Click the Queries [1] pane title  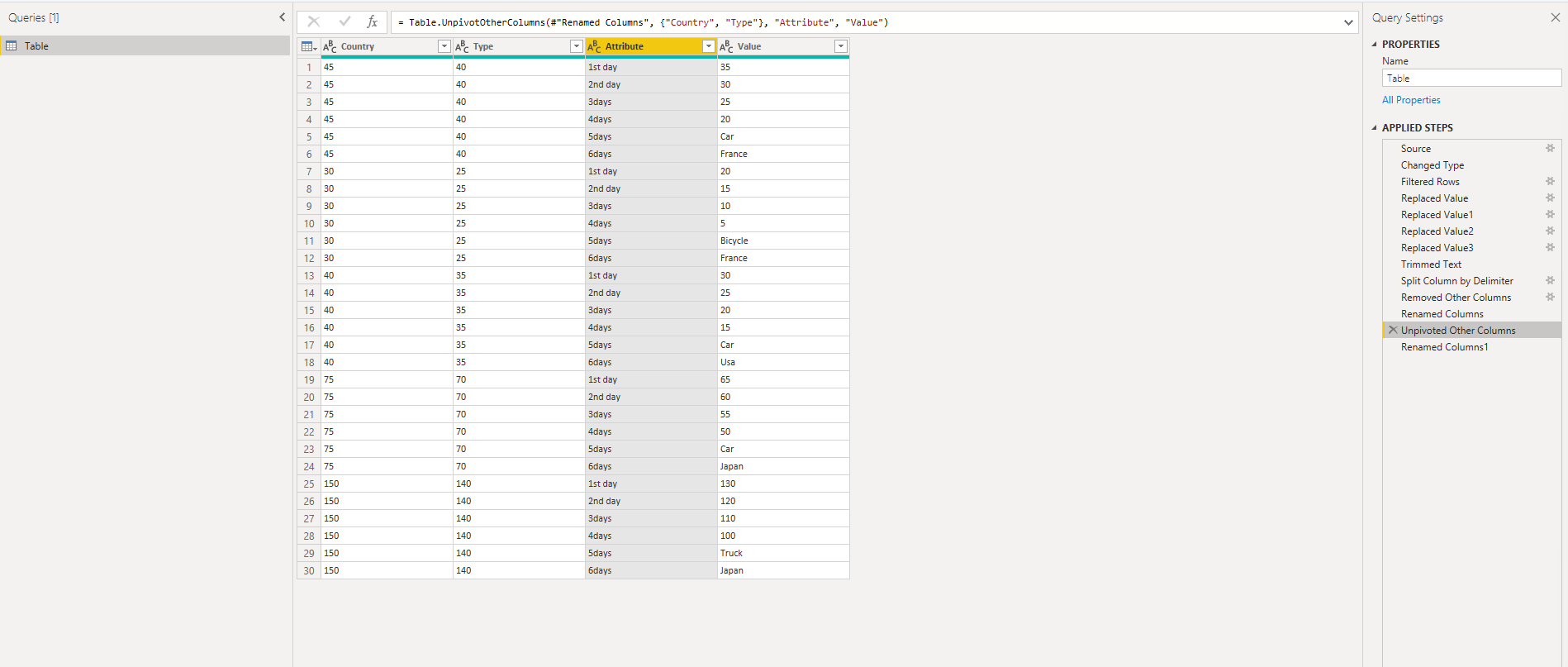(x=34, y=17)
